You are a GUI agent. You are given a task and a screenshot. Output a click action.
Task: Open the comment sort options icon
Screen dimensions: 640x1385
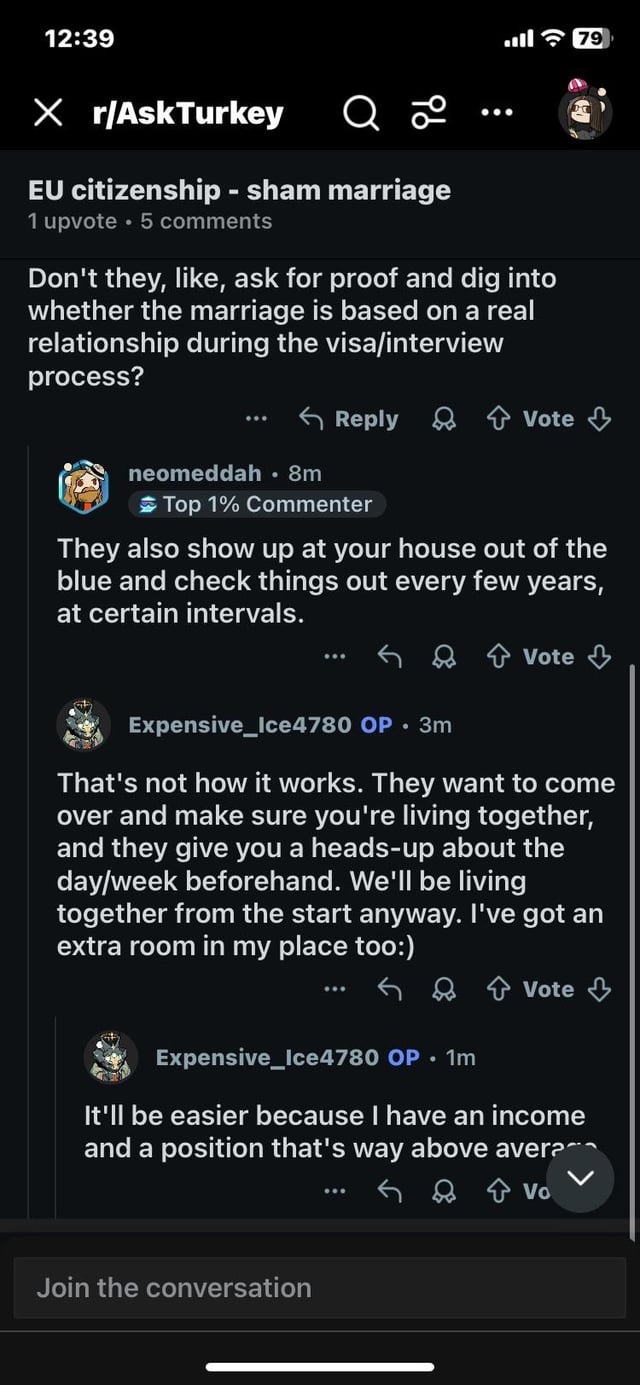tap(428, 114)
